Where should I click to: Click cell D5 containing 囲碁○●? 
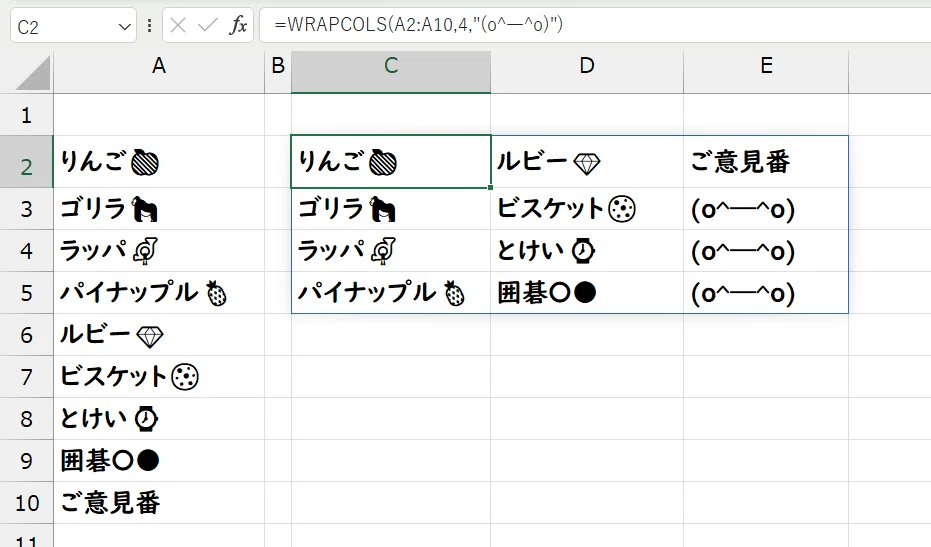pos(587,293)
